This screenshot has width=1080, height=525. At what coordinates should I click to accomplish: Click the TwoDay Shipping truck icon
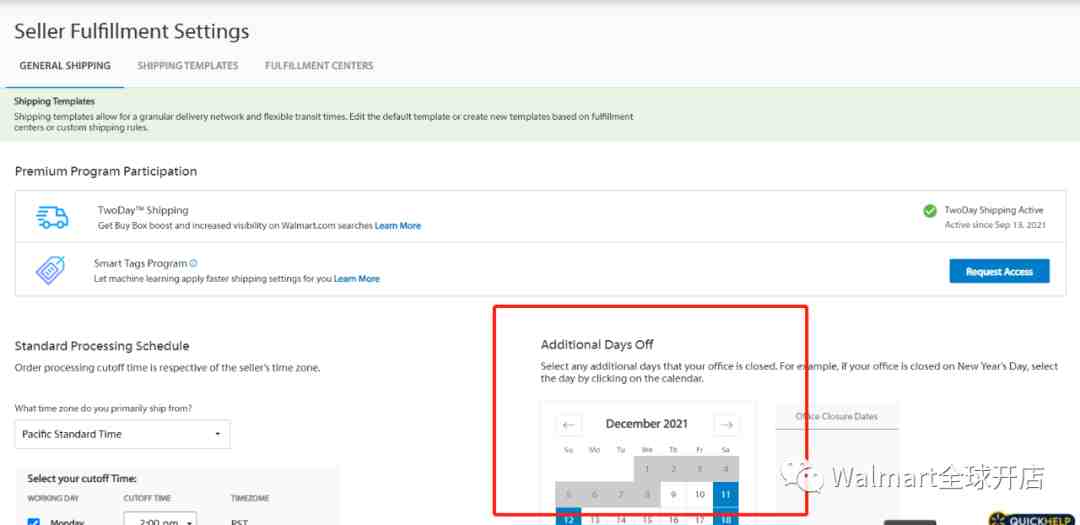point(52,217)
